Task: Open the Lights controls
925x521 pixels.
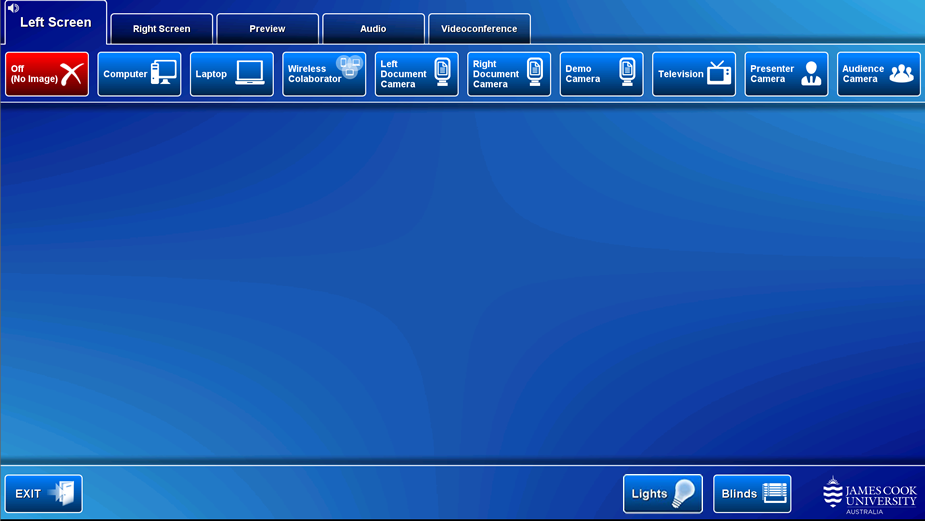Action: point(662,493)
